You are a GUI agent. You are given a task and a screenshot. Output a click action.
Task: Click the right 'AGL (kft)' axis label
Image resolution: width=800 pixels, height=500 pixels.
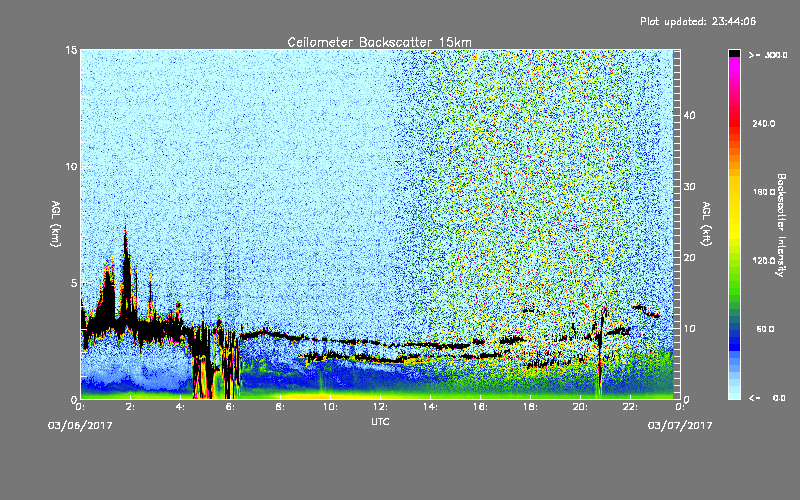pyautogui.click(x=706, y=224)
